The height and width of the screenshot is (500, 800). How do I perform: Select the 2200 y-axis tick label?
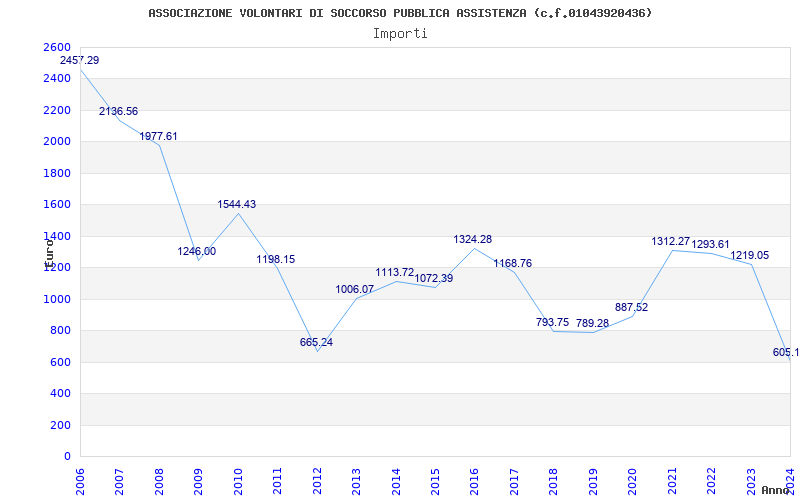coord(57,110)
